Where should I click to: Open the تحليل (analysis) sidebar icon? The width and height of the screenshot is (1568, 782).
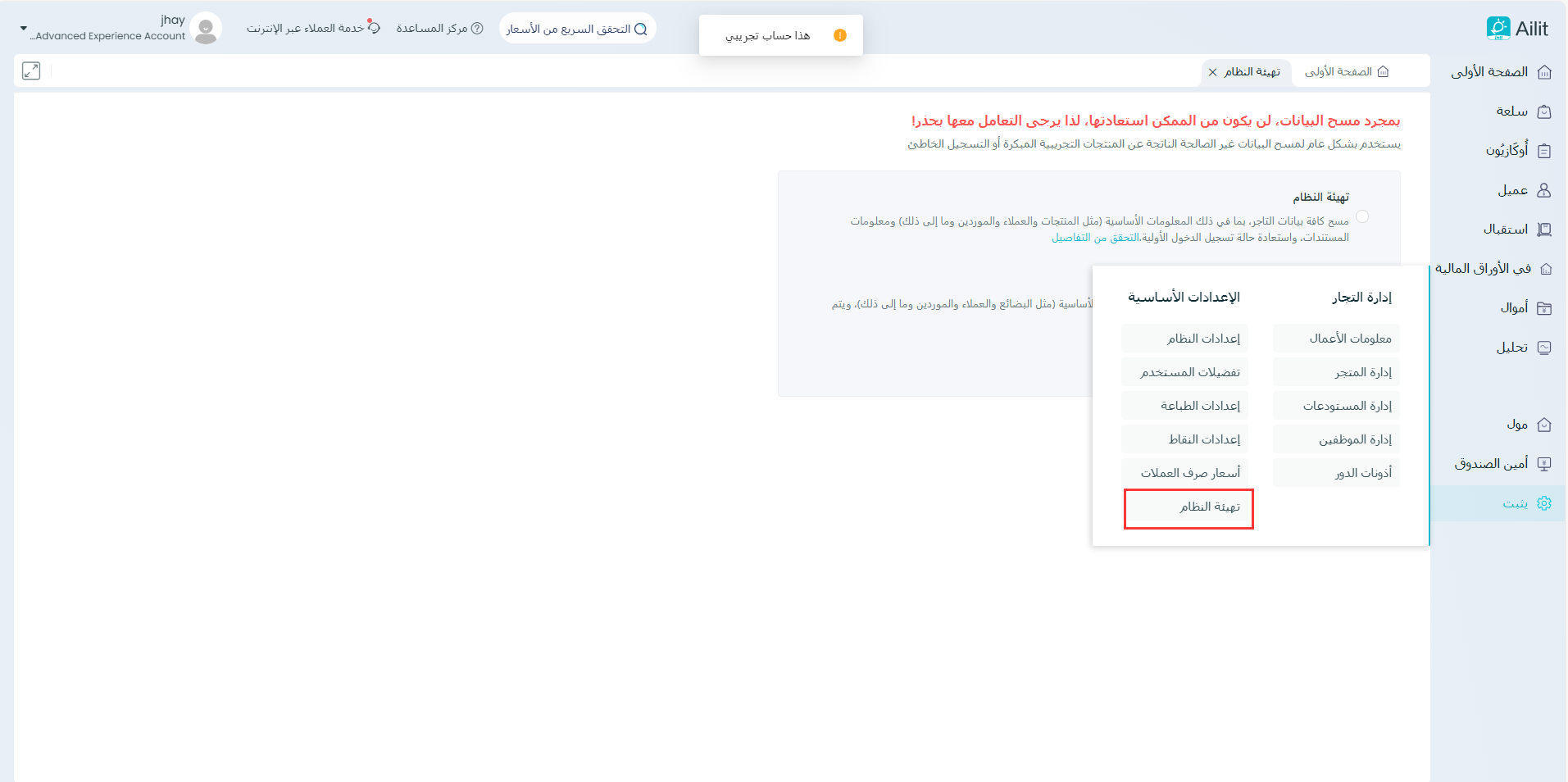click(x=1543, y=348)
